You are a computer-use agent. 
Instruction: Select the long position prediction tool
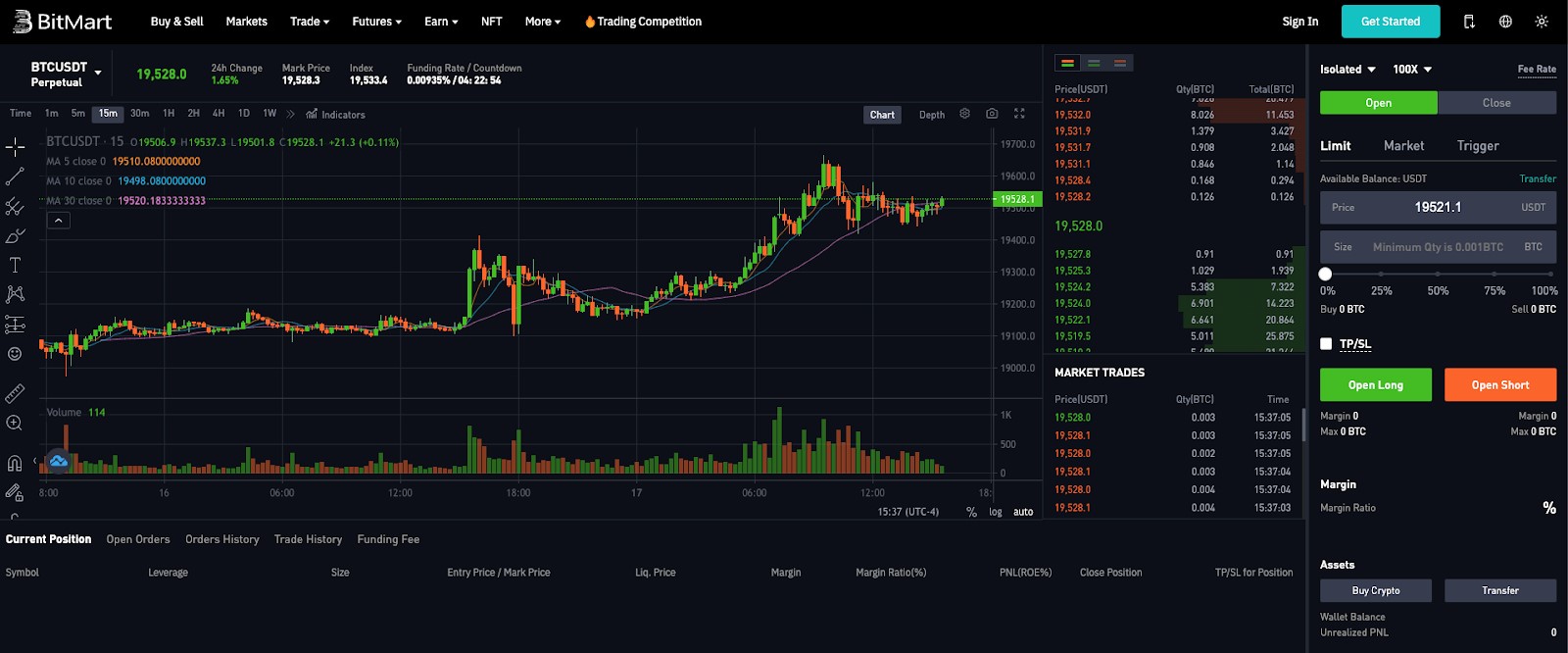15,324
